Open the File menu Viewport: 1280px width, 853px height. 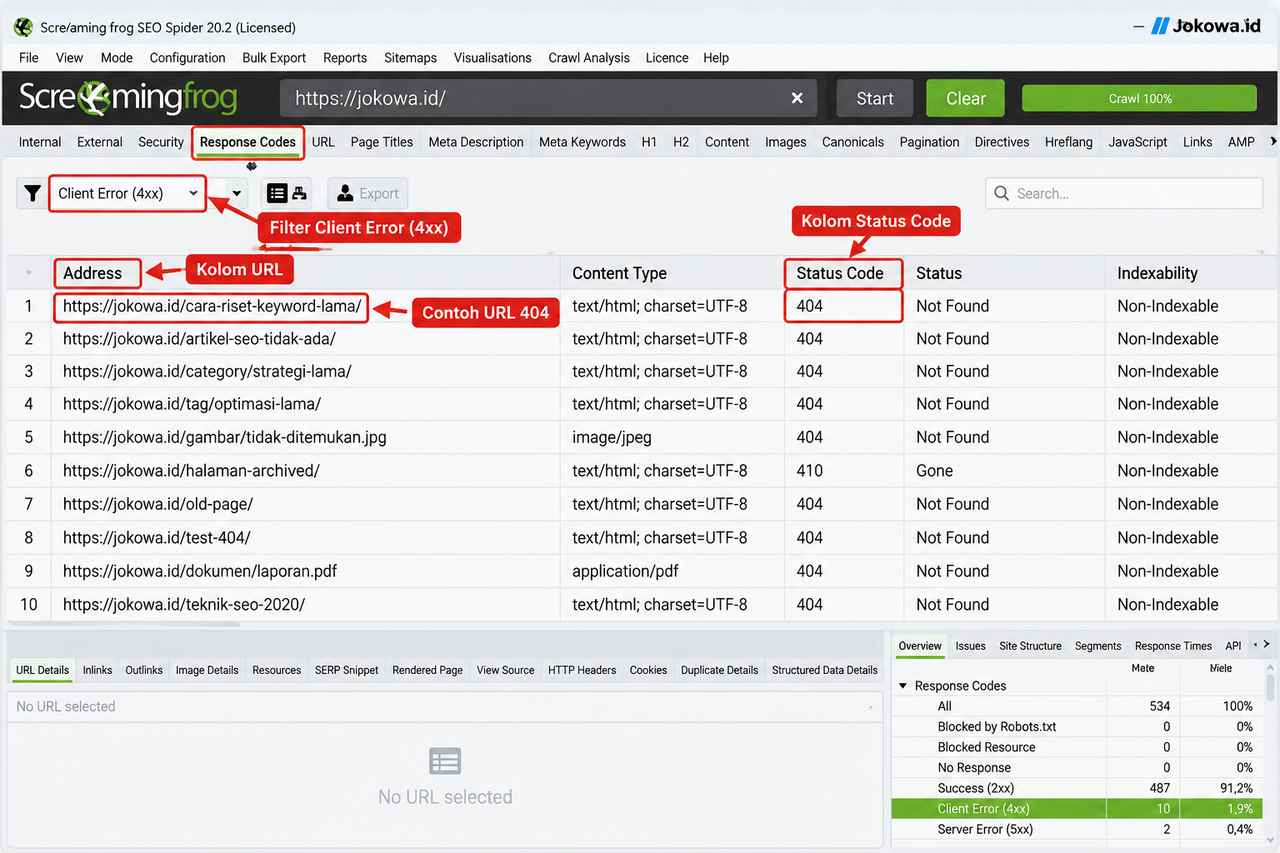(x=29, y=58)
